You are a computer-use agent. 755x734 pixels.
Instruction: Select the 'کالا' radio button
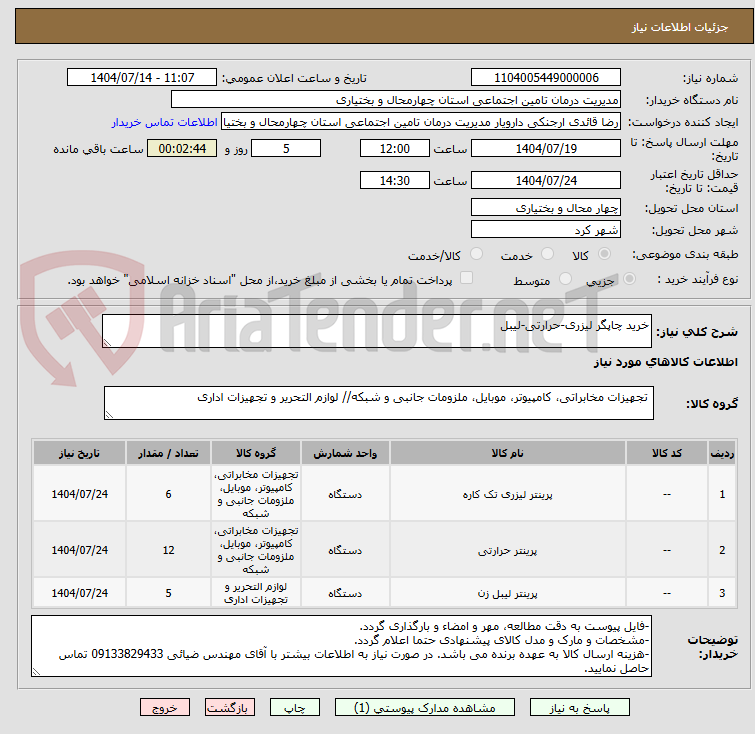604,254
